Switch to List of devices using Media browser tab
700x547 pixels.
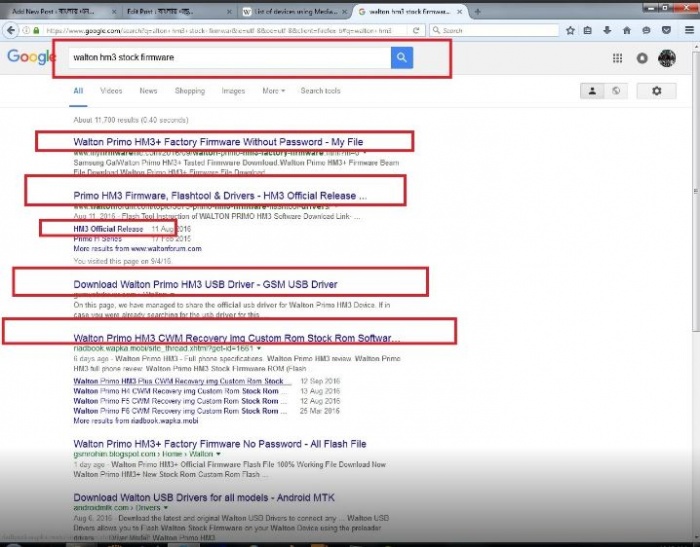click(x=295, y=12)
